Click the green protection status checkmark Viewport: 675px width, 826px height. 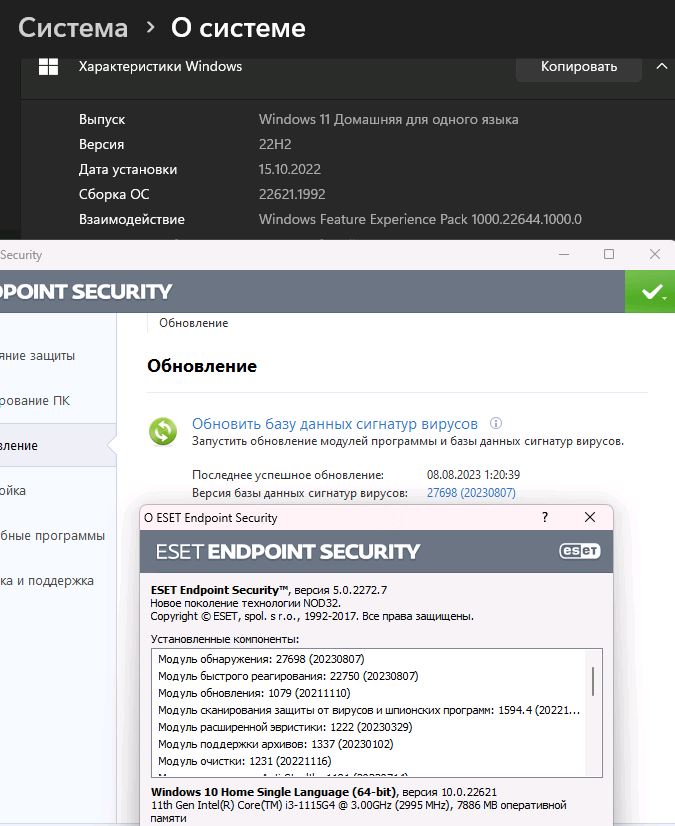650,291
